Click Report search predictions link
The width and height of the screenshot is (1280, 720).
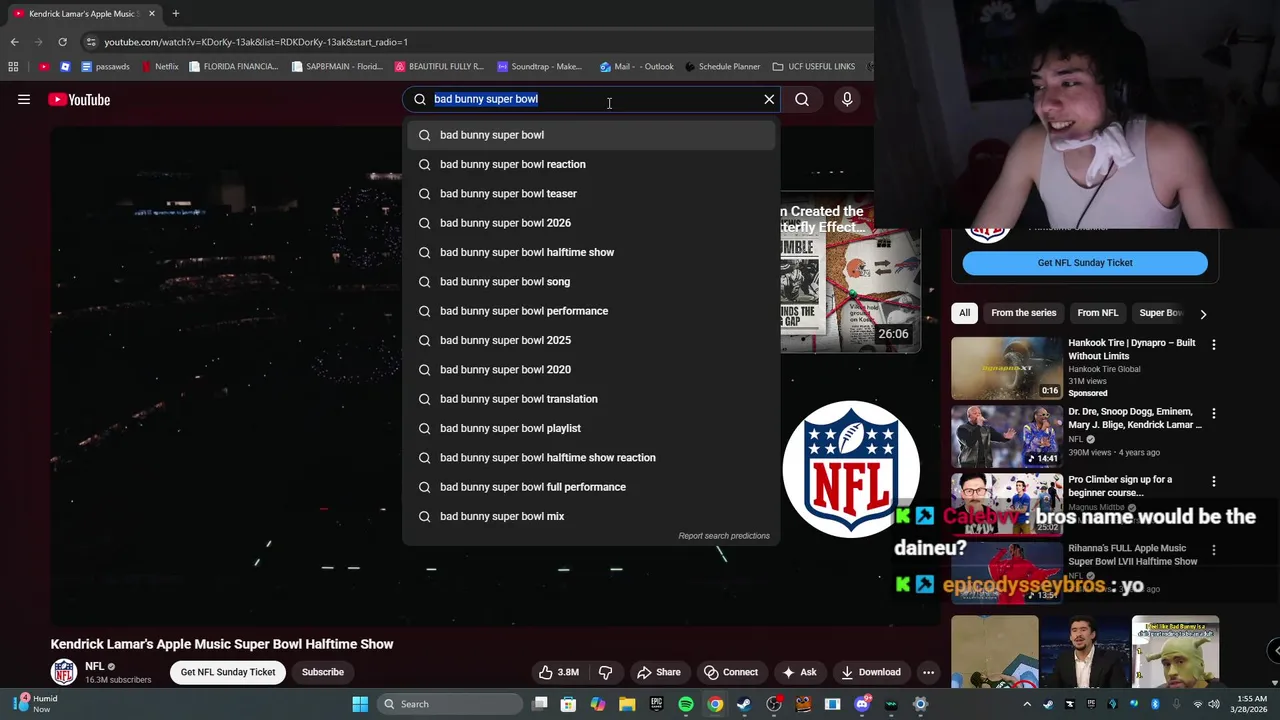[x=724, y=536]
